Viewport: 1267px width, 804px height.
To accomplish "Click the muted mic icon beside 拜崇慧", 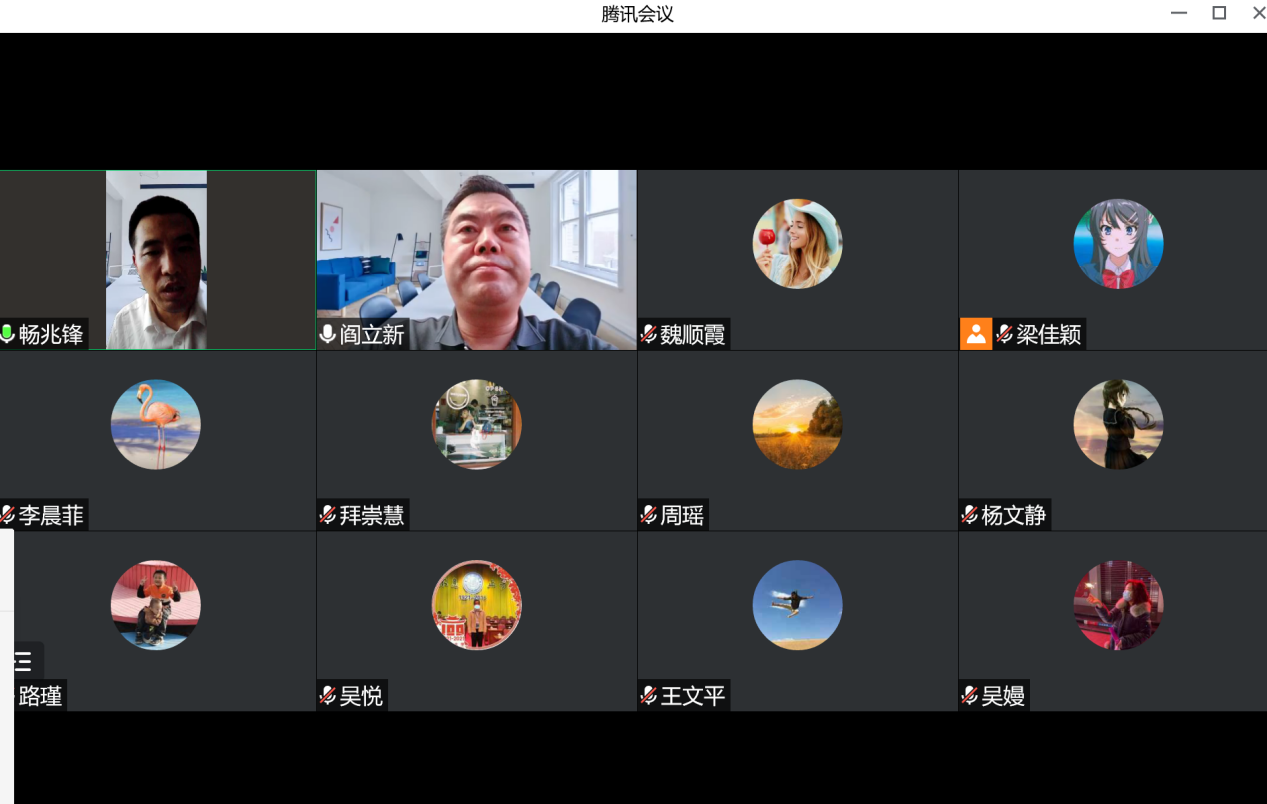I will [327, 515].
